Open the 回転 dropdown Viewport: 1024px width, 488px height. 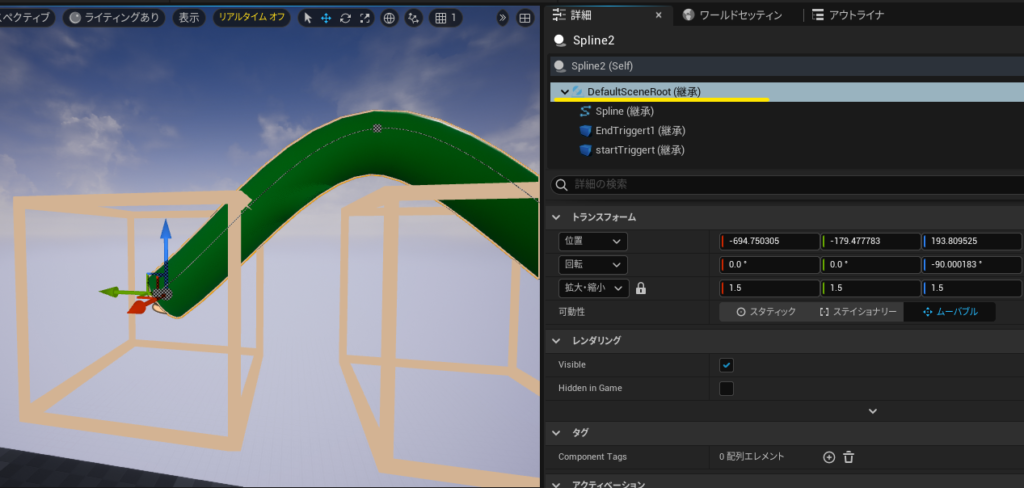click(x=592, y=265)
